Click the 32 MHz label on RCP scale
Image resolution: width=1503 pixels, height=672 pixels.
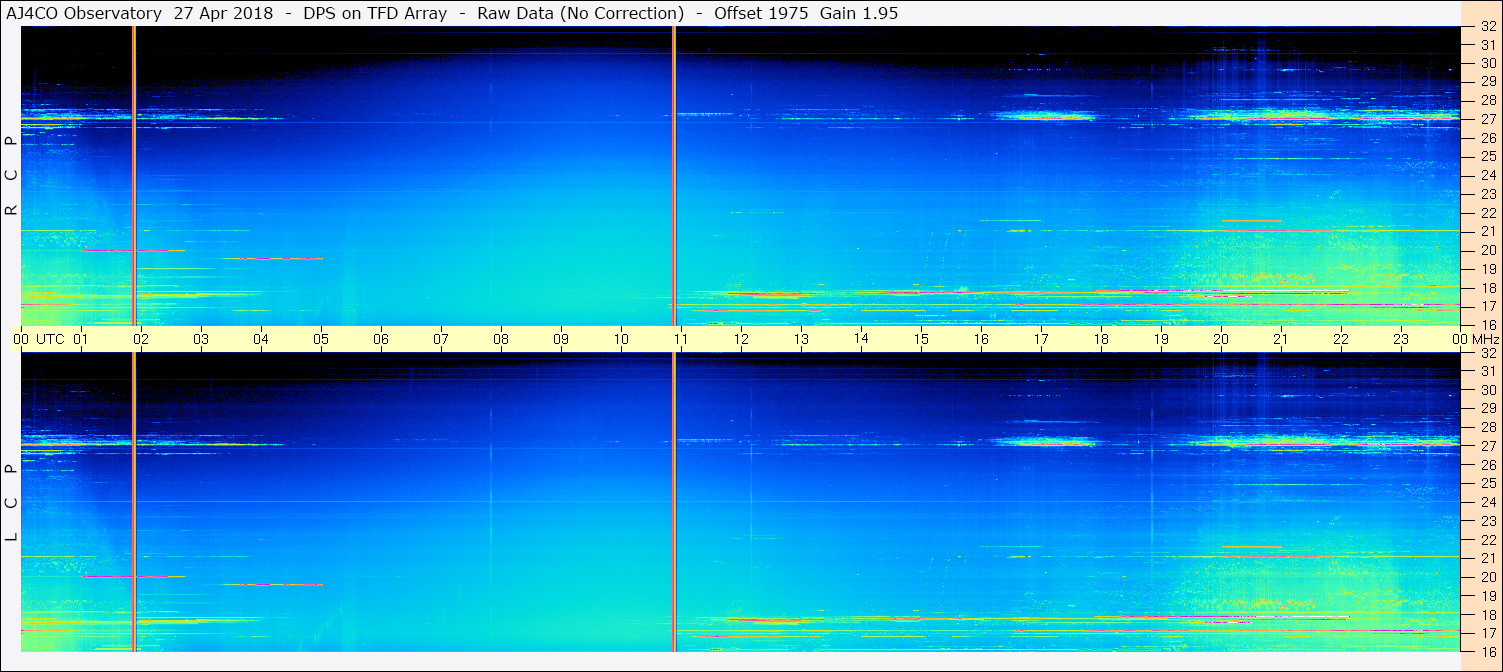coord(1487,26)
